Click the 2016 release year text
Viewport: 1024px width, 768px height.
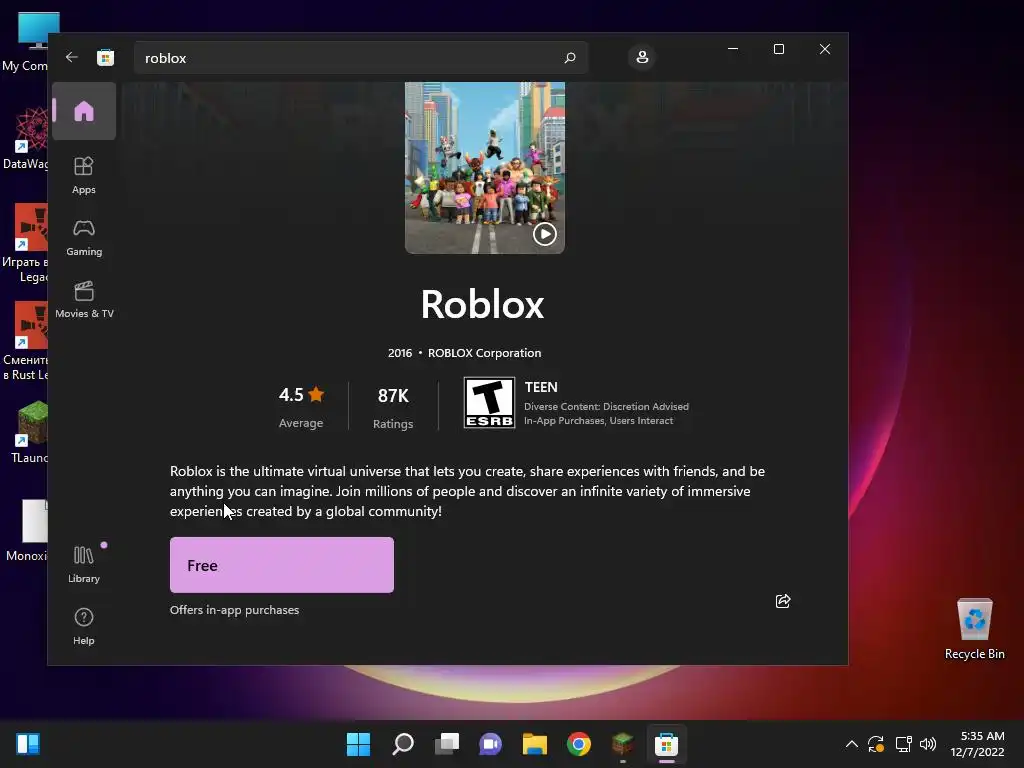tap(400, 353)
